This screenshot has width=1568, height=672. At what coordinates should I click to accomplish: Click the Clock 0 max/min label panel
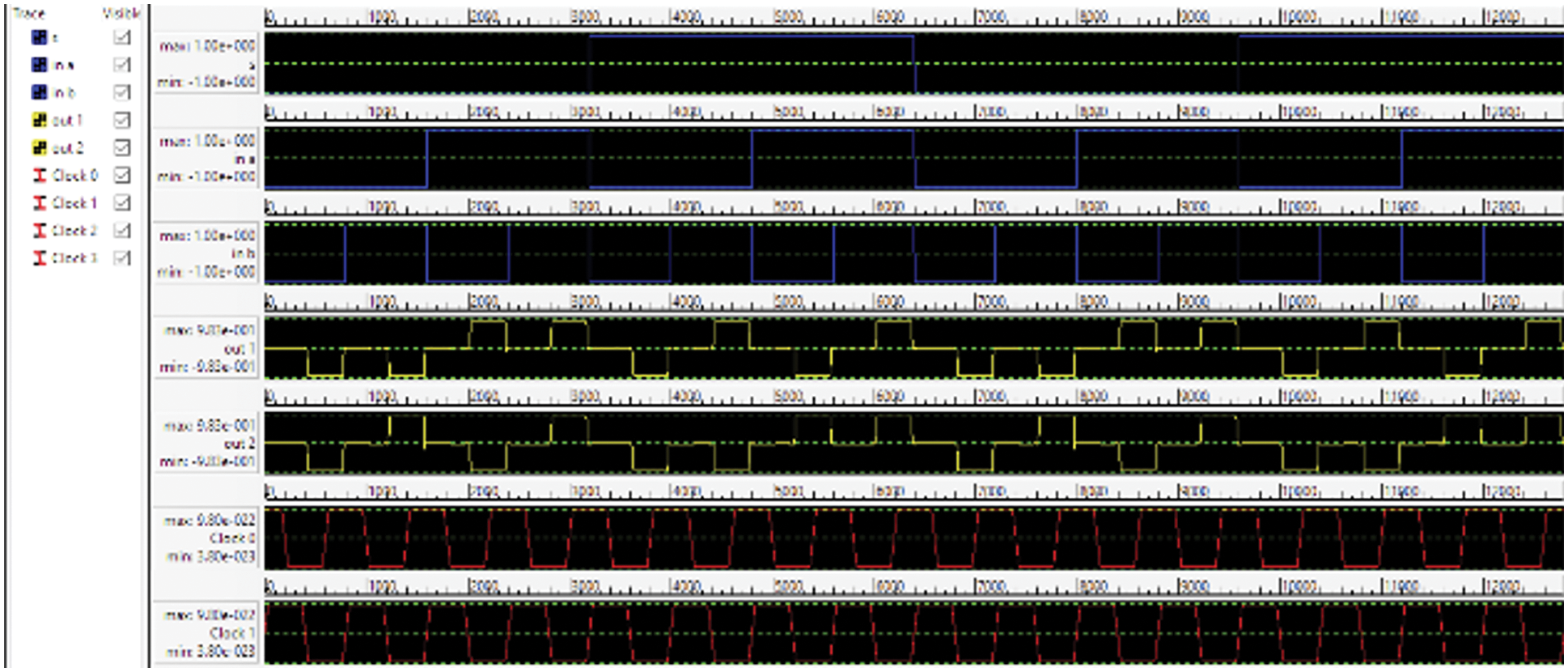coord(207,538)
